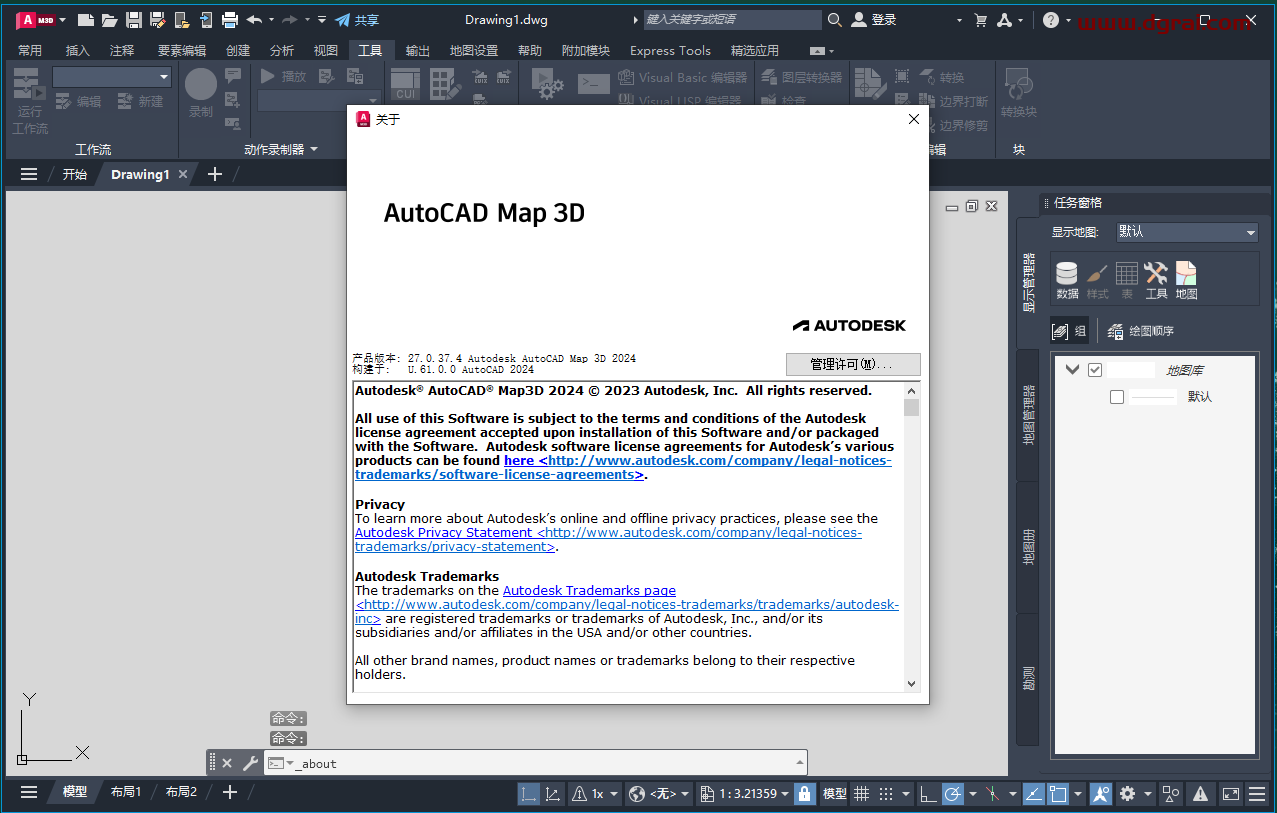
Task: Collapse the Map Library tree chevron
Action: click(1072, 370)
